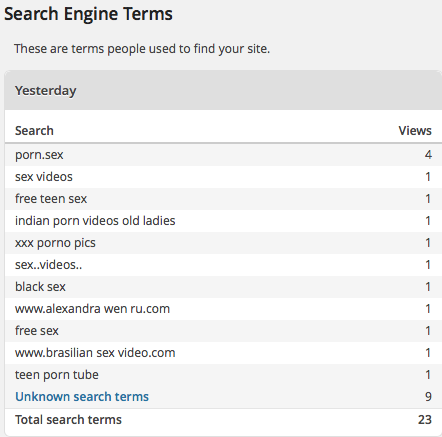Image resolution: width=442 pixels, height=437 pixels.
Task: Select the www.alexandra wen ru.com row
Action: coord(223,309)
